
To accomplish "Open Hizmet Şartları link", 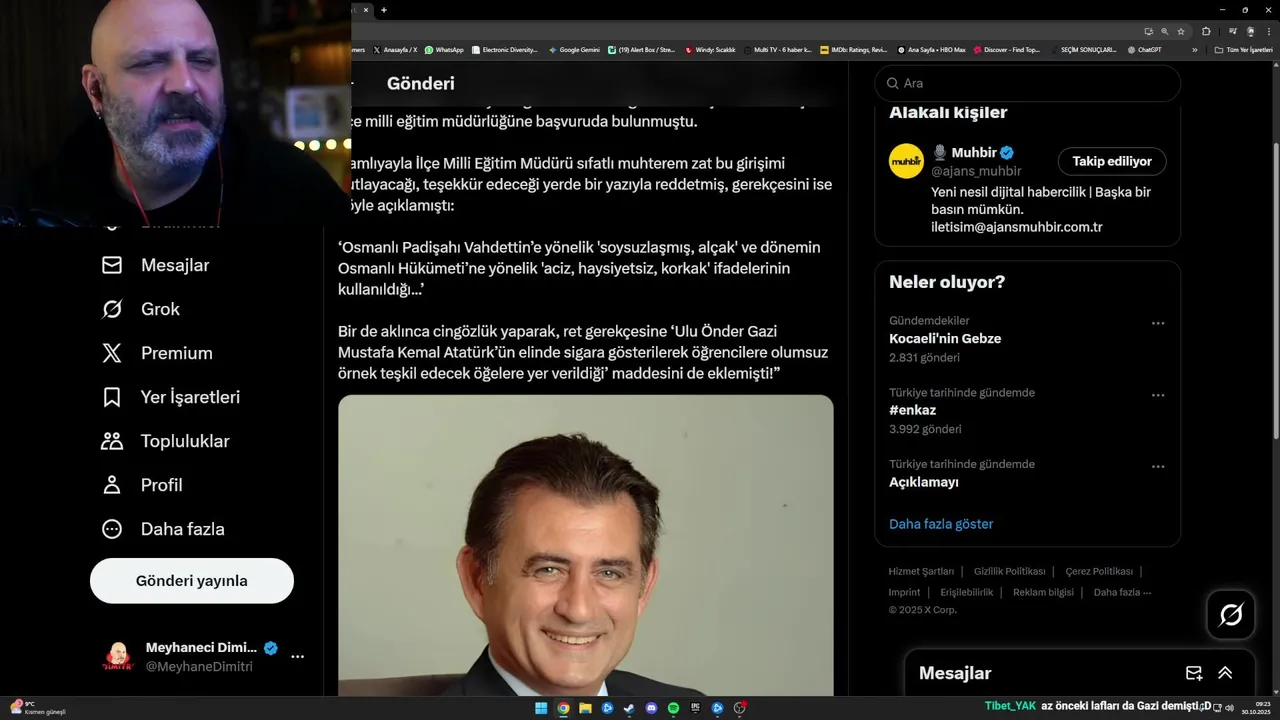I will click(x=921, y=571).
